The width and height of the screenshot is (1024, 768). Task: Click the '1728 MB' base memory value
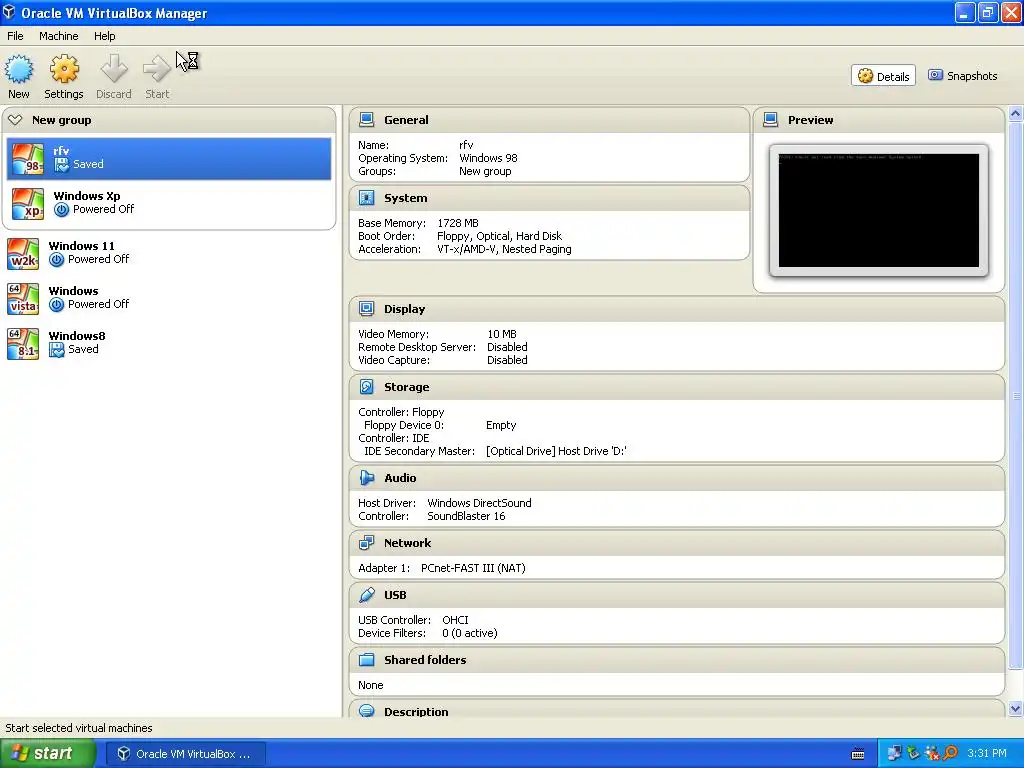(x=458, y=223)
